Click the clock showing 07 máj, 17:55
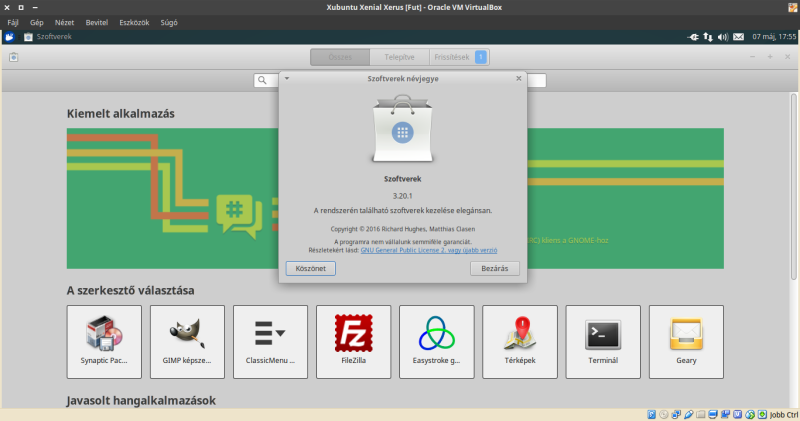The height and width of the screenshot is (421, 800). [x=773, y=37]
